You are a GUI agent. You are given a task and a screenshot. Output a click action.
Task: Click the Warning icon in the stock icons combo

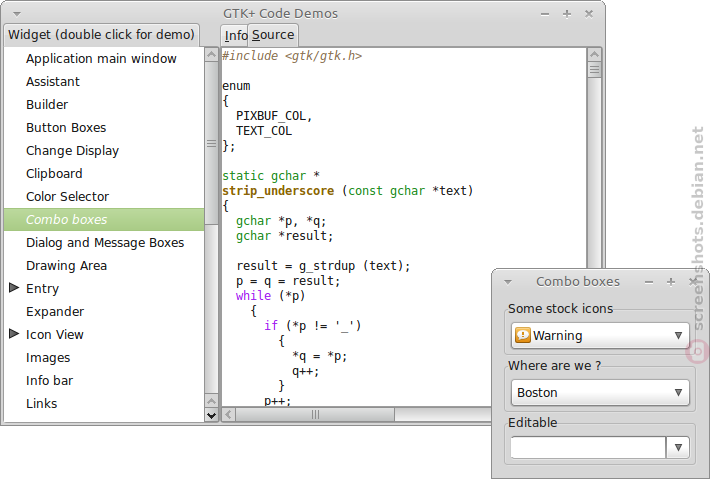tap(523, 335)
